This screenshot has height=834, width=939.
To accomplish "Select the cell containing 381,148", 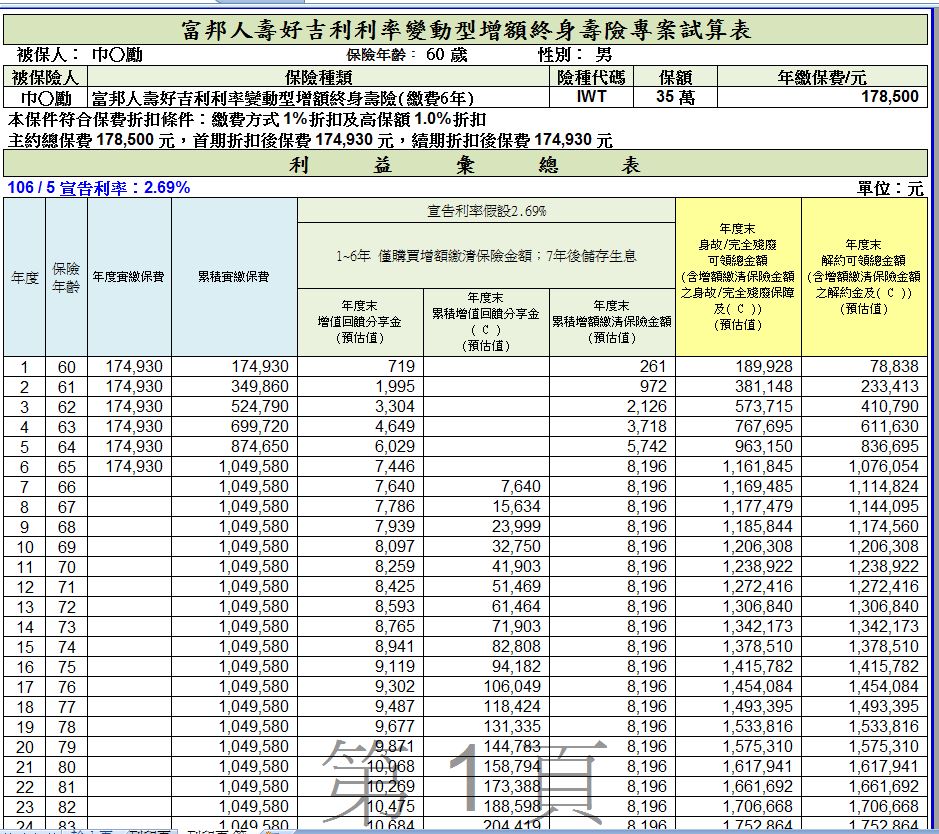I will (x=738, y=387).
